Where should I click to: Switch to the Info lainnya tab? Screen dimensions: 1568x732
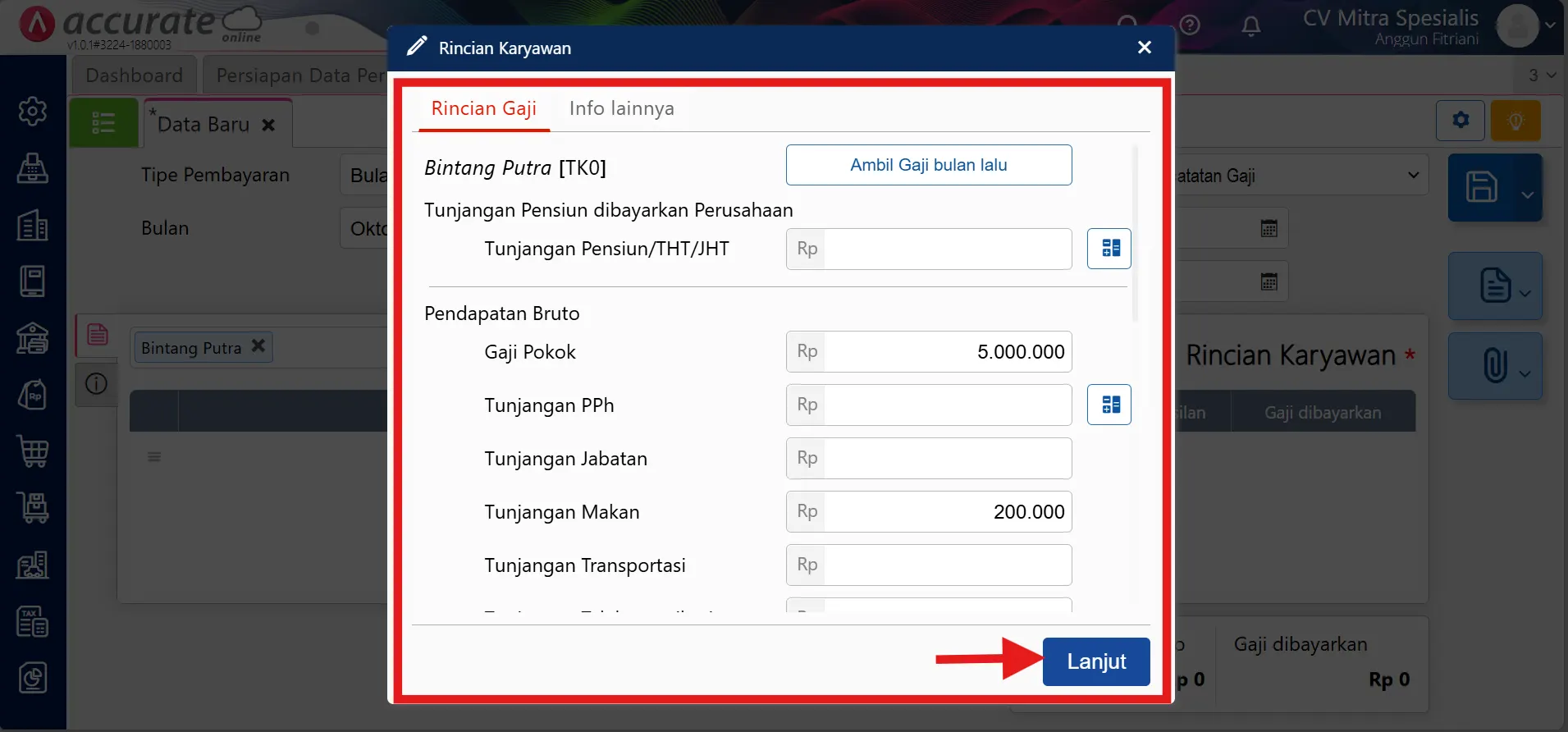(621, 108)
